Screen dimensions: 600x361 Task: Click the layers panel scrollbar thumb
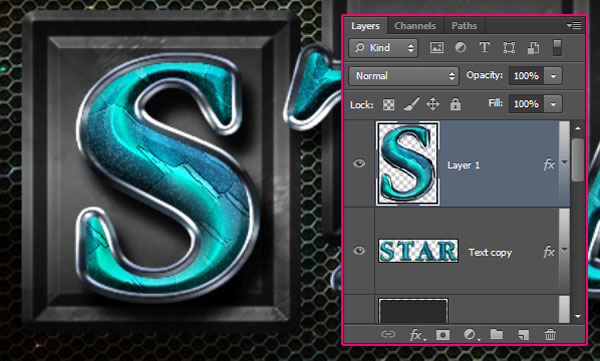pyautogui.click(x=578, y=160)
